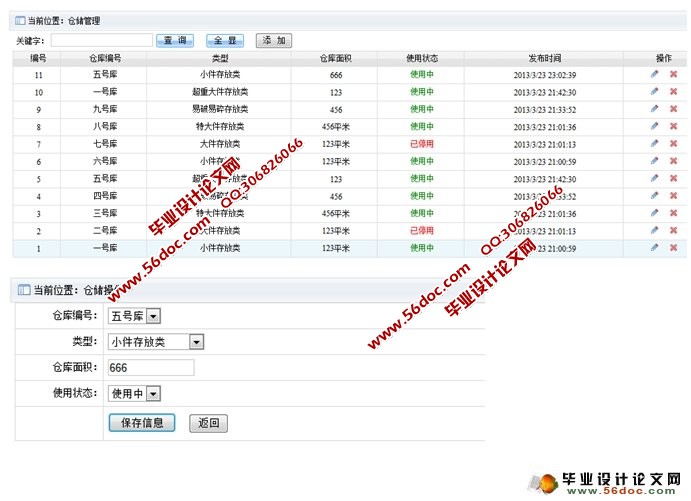Click the 查询 search button
The image size is (691, 501).
click(x=176, y=41)
